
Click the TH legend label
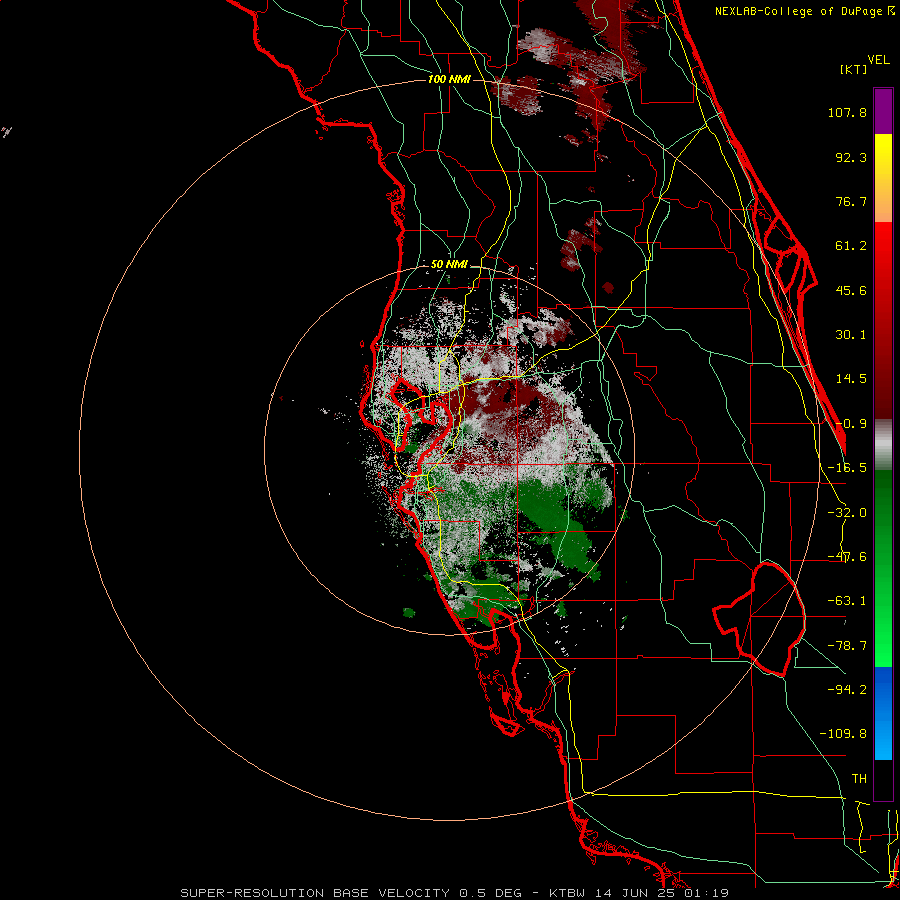[x=859, y=779]
